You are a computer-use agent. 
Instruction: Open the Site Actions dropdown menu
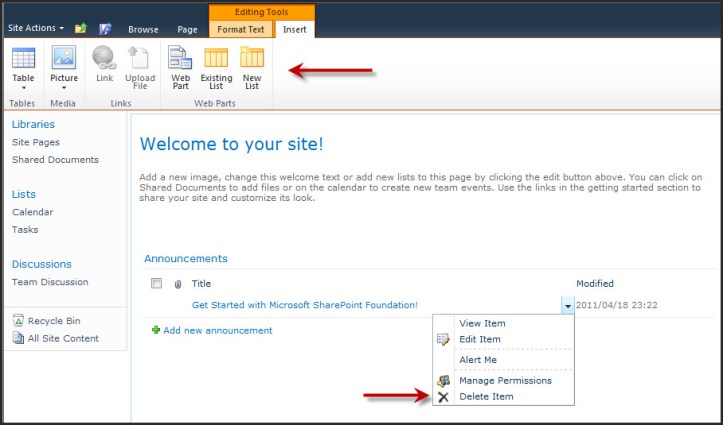pyautogui.click(x=35, y=29)
